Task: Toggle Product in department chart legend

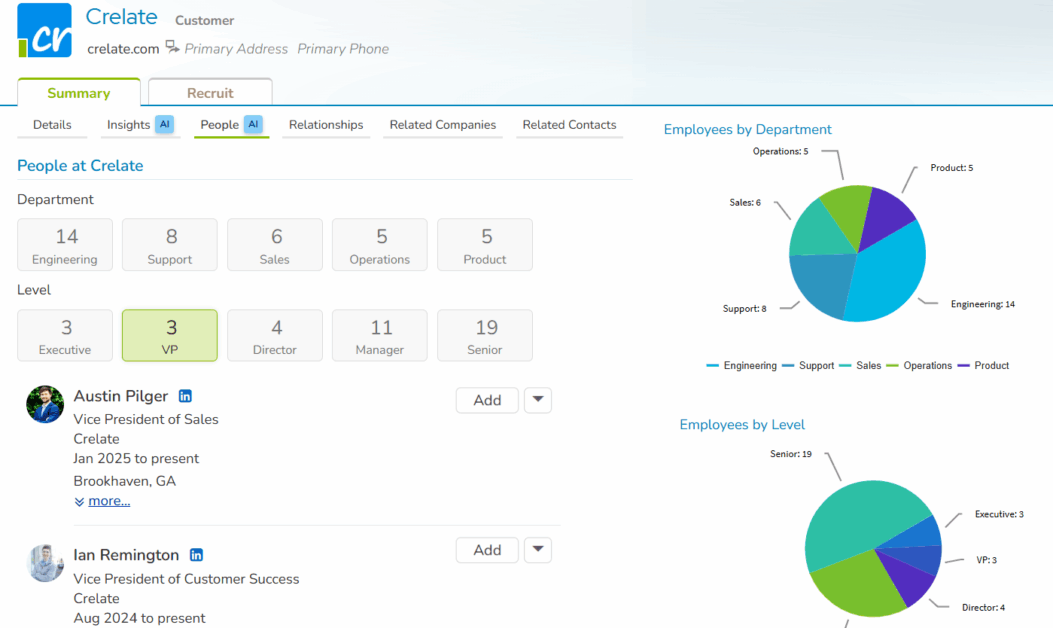Action: pyautogui.click(x=983, y=365)
